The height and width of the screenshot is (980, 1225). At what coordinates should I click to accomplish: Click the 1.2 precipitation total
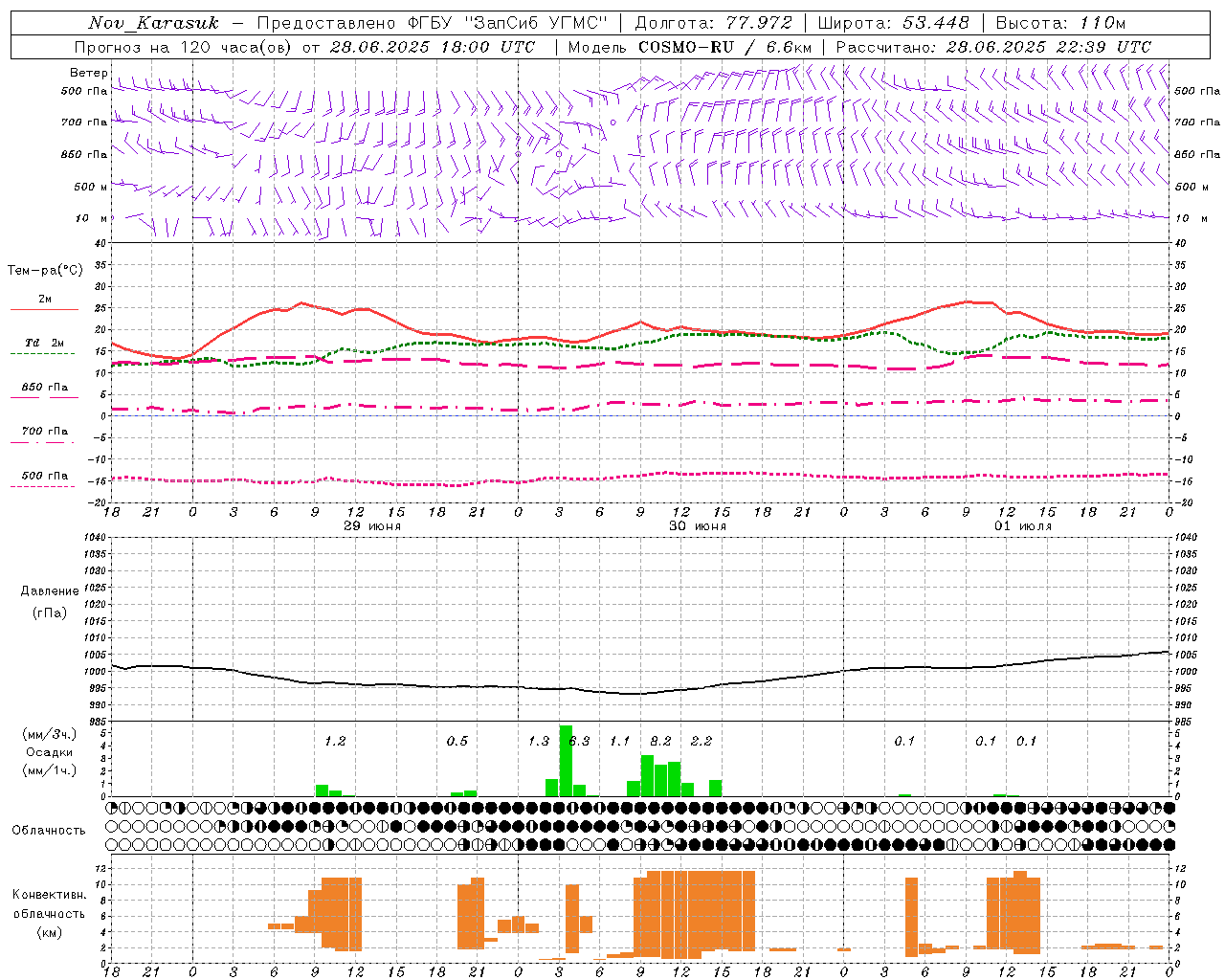(x=335, y=741)
